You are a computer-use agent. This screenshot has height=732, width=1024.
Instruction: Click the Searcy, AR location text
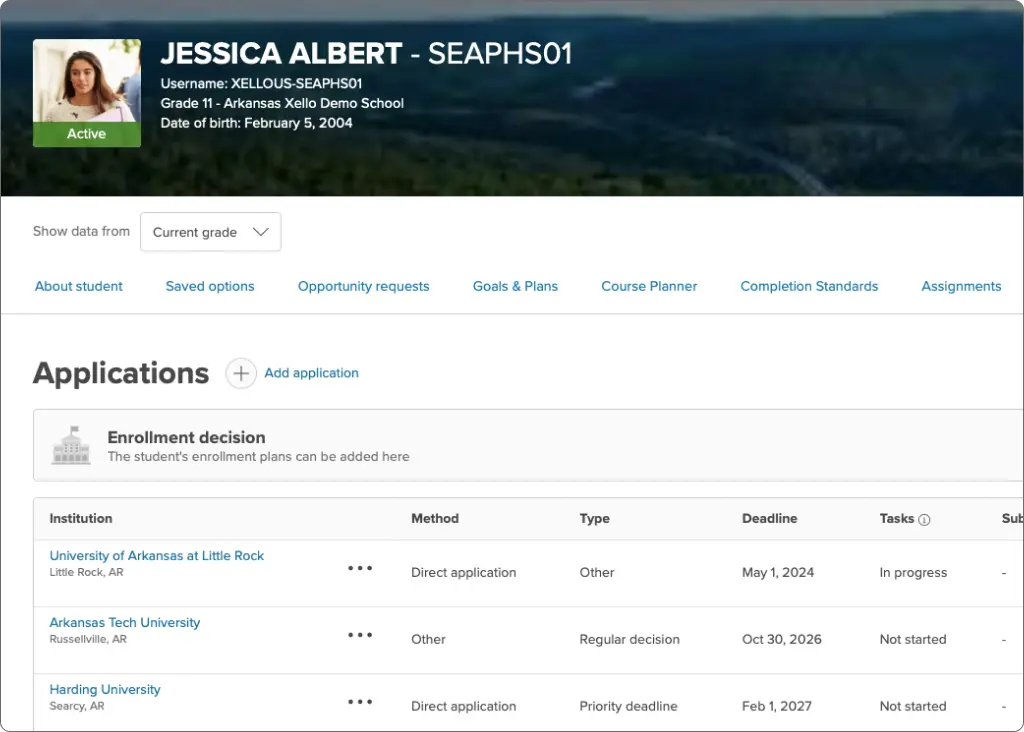pyautogui.click(x=77, y=706)
